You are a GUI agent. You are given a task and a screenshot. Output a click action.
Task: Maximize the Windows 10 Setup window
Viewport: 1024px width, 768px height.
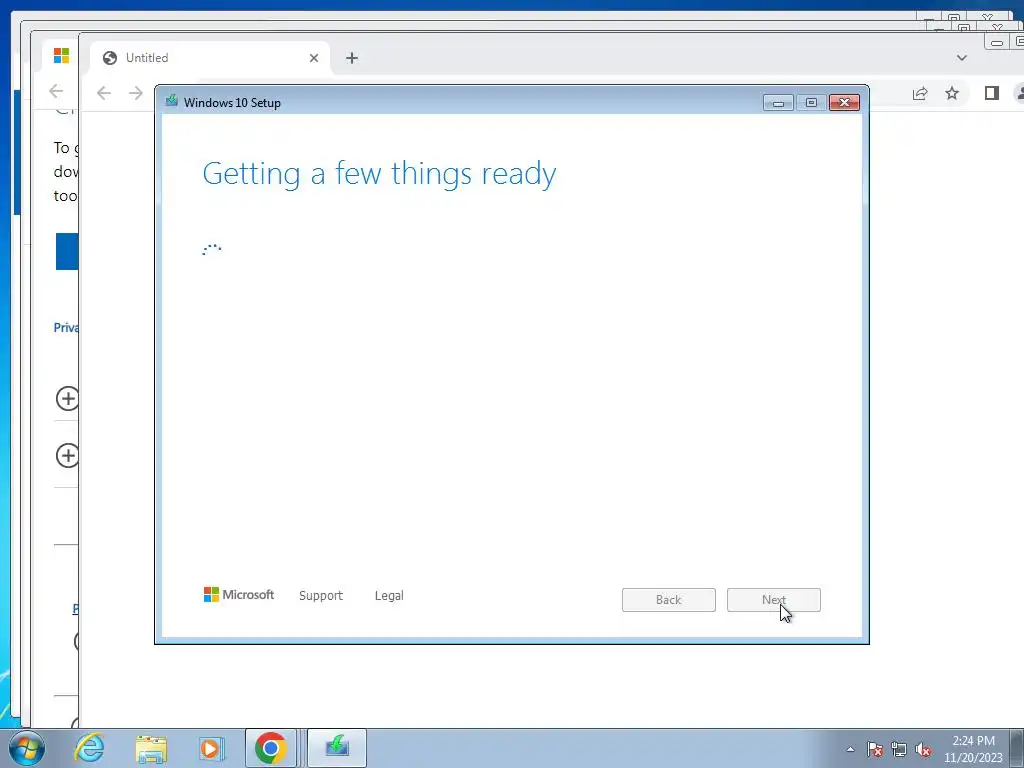click(x=811, y=103)
